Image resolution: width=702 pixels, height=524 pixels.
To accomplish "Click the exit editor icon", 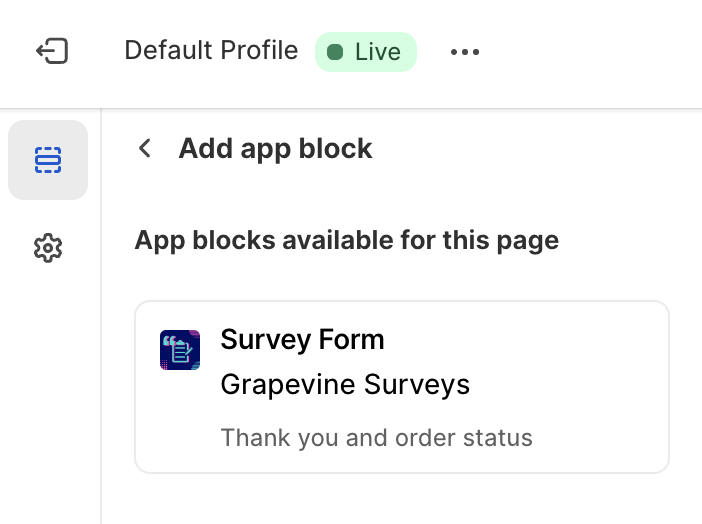I will (x=51, y=51).
